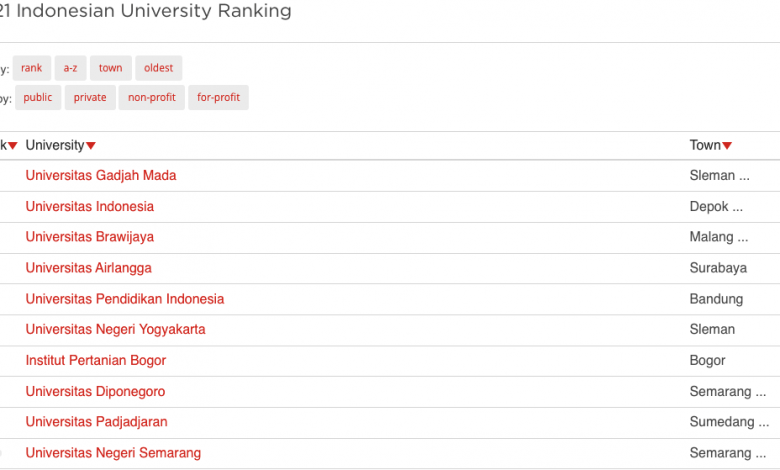Click the rank column sort arrow
Image resolution: width=780 pixels, height=470 pixels.
click(x=12, y=146)
